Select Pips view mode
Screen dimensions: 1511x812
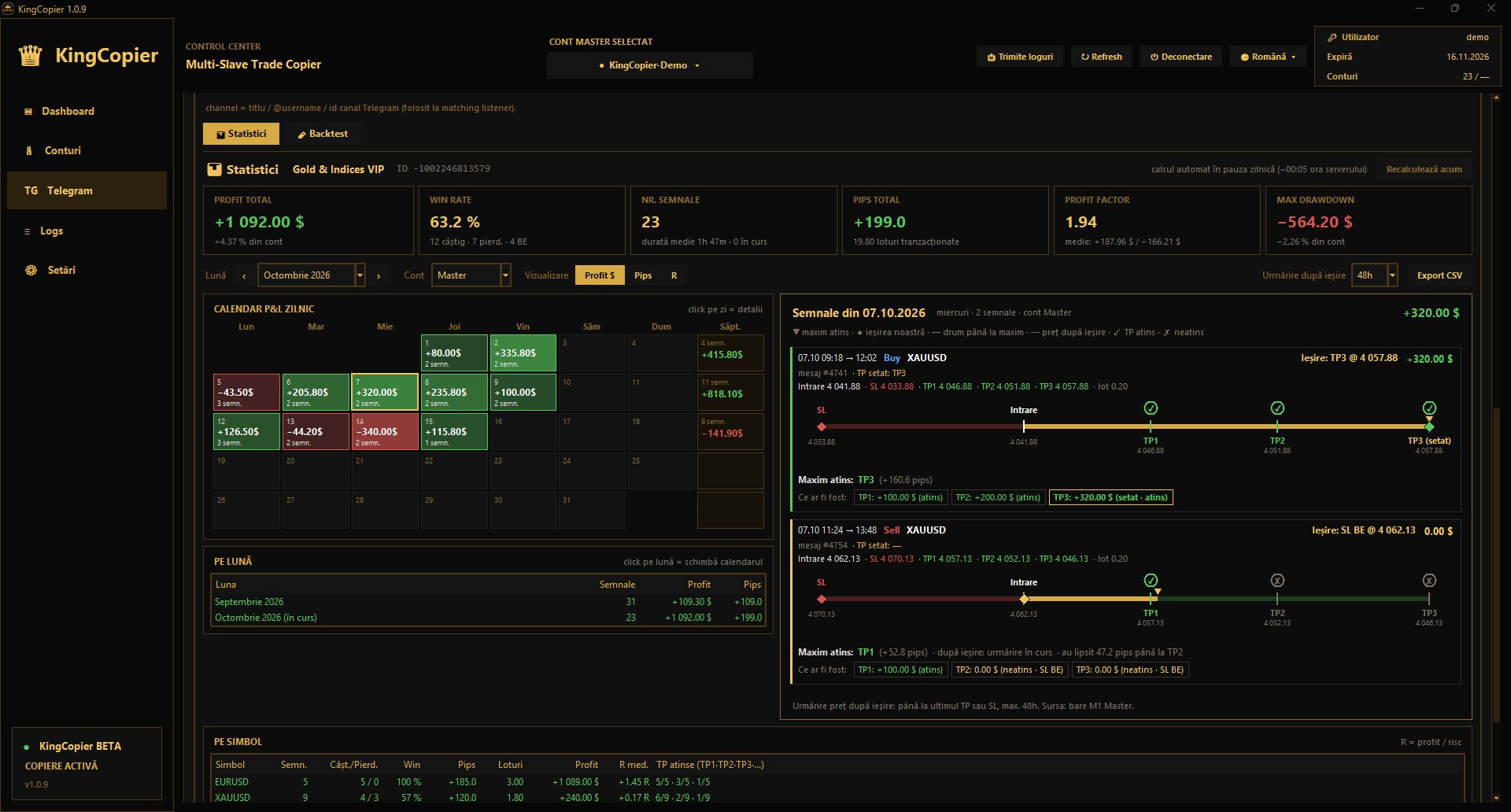click(643, 275)
